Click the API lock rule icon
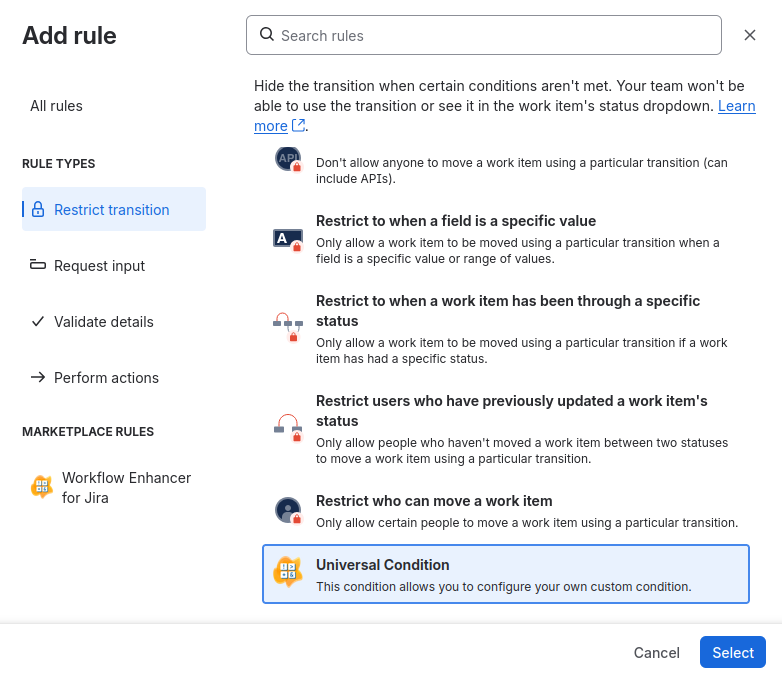782x676 pixels. point(288,159)
